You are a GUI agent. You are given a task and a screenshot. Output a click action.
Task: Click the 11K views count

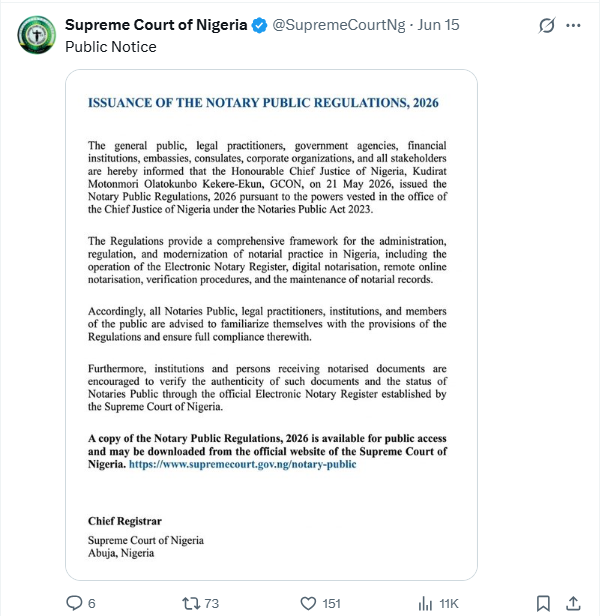[x=449, y=603]
